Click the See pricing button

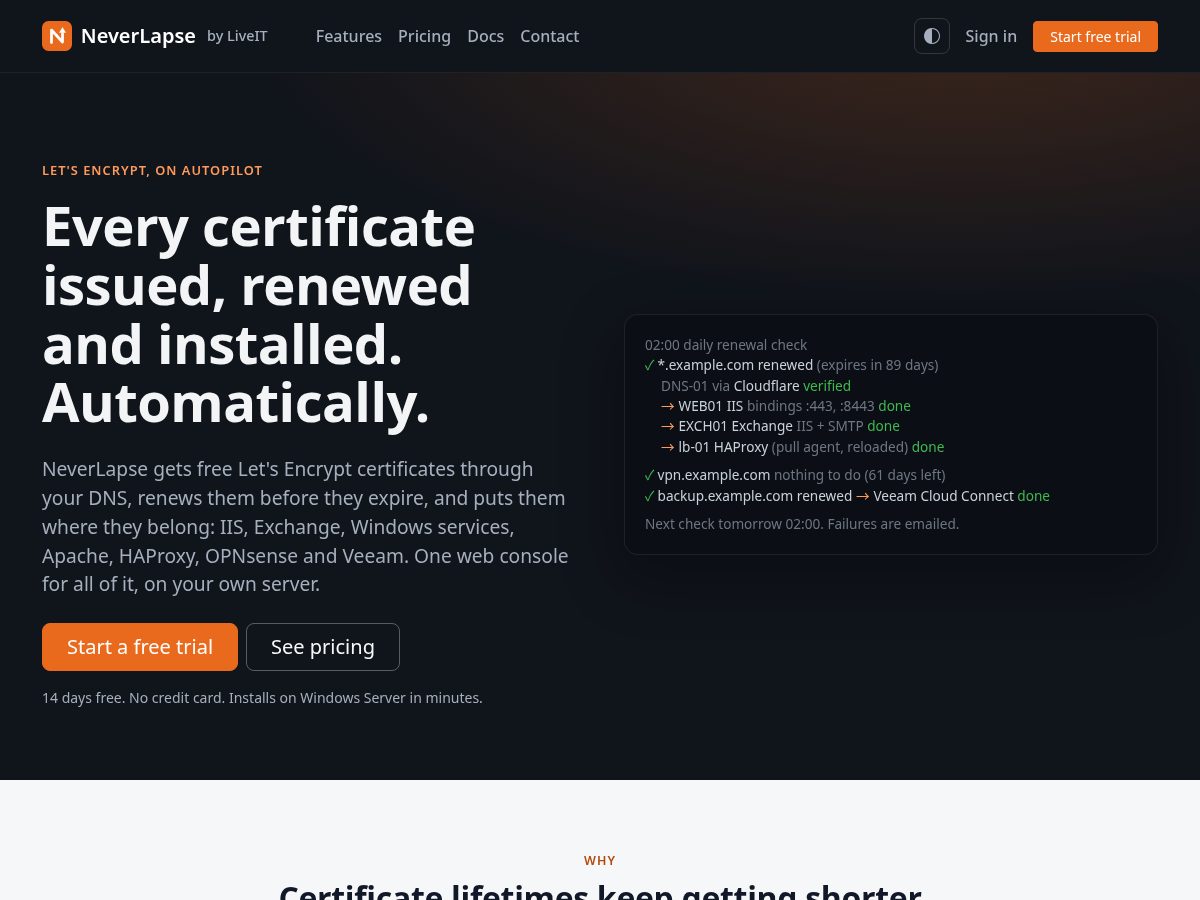323,647
